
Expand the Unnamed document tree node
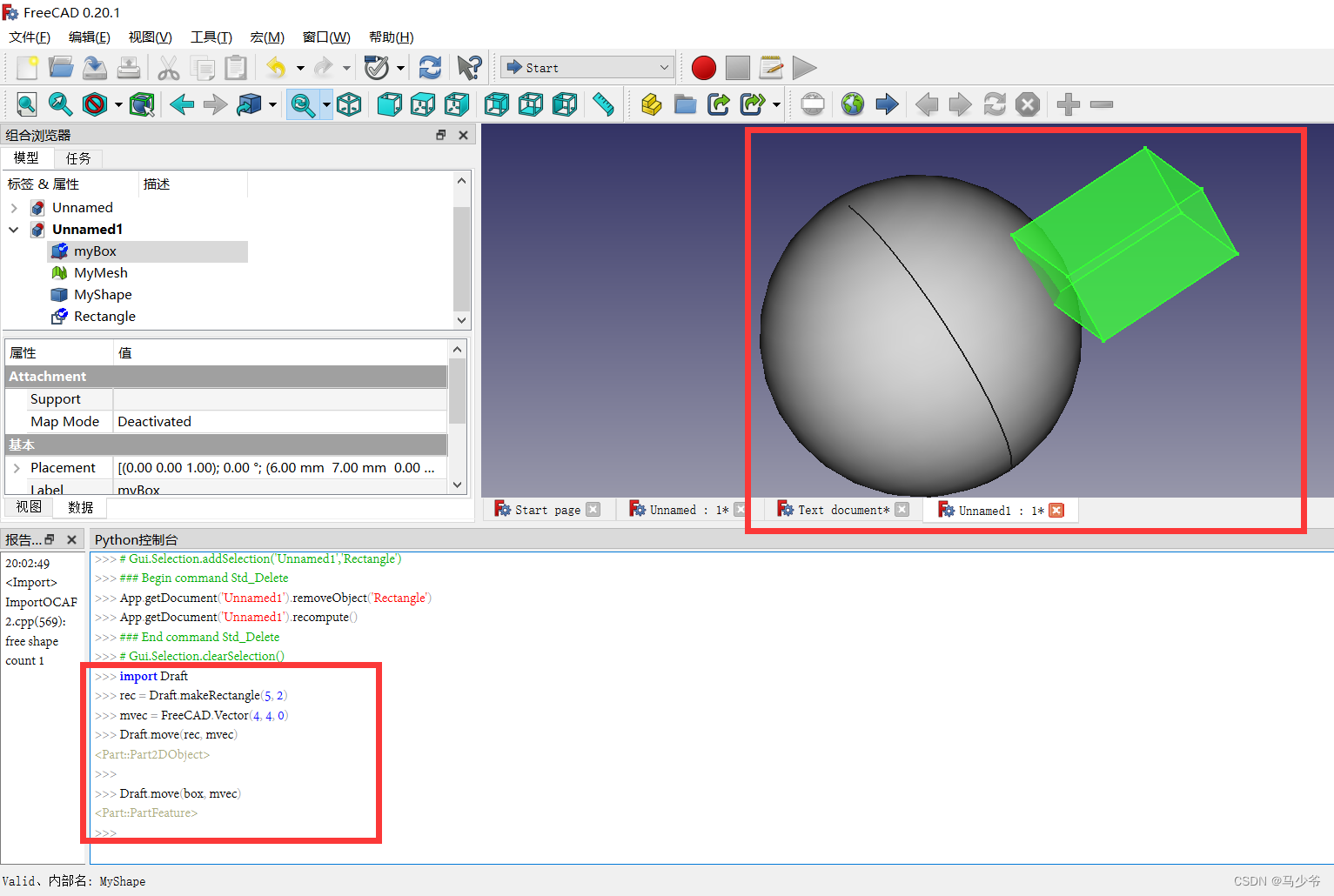(14, 208)
